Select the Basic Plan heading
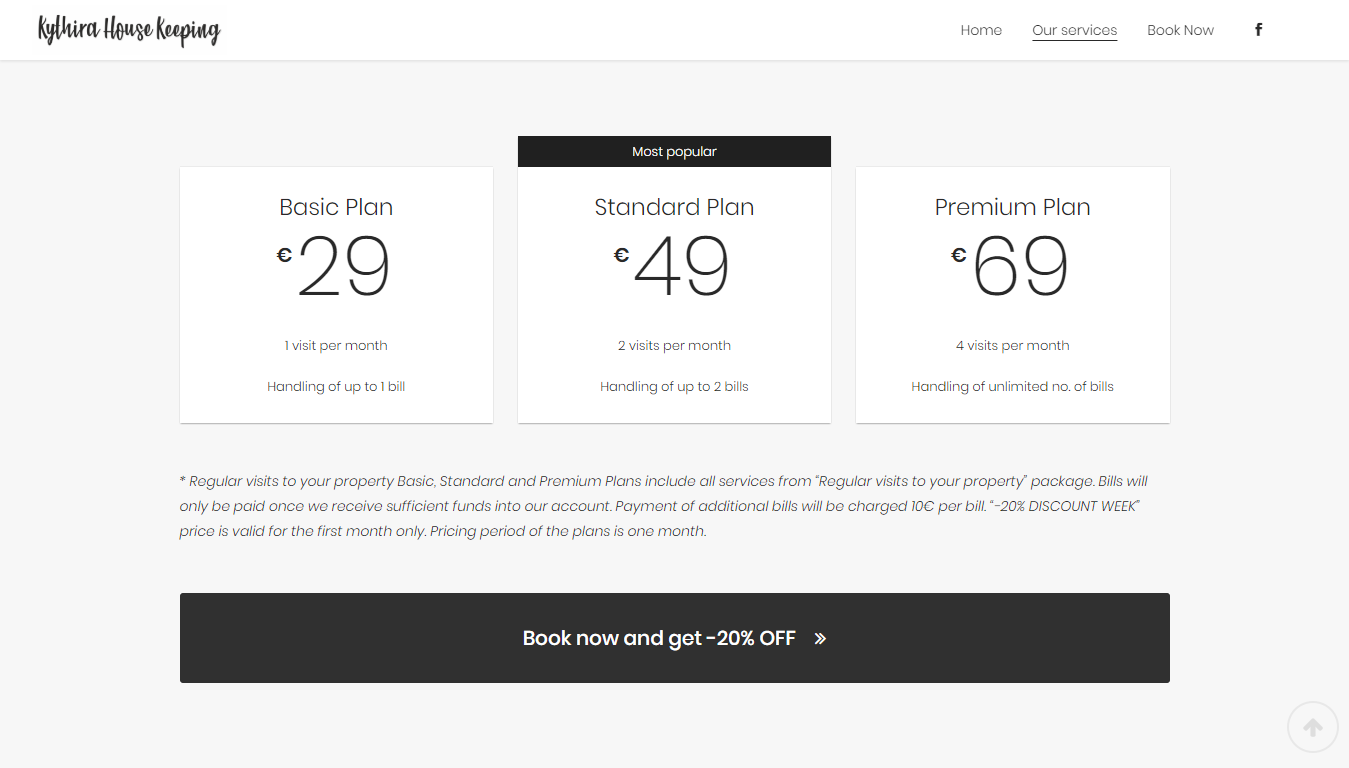The width and height of the screenshot is (1349, 768). click(x=336, y=207)
